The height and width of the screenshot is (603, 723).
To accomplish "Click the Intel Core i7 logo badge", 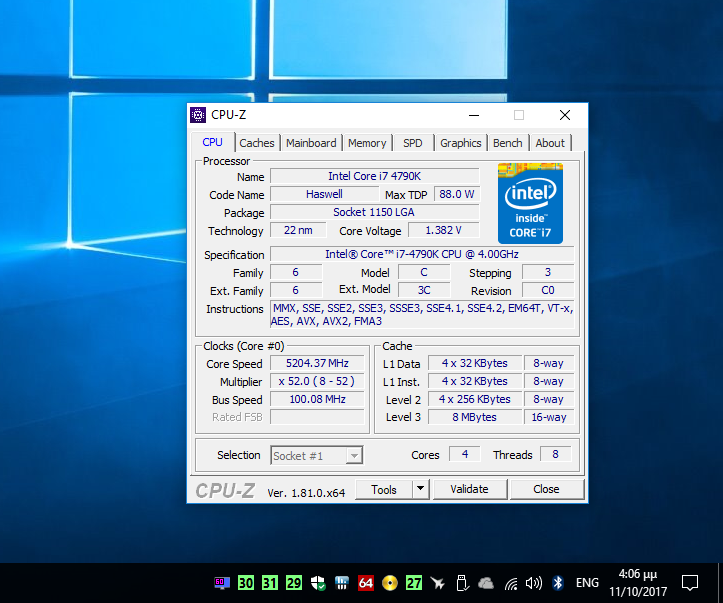I will click(530, 203).
